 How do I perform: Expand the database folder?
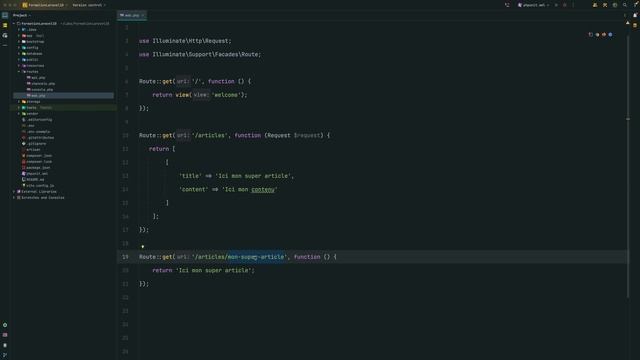(19, 53)
